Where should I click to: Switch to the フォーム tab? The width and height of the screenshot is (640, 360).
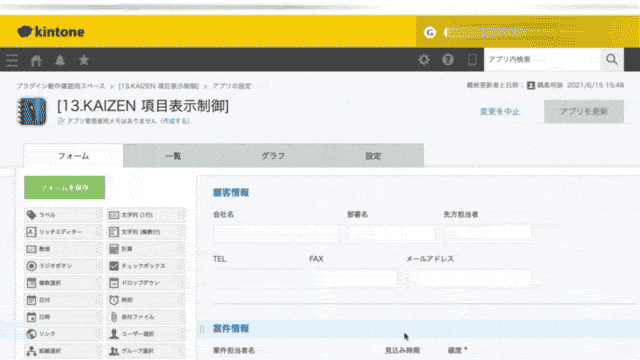[73, 156]
